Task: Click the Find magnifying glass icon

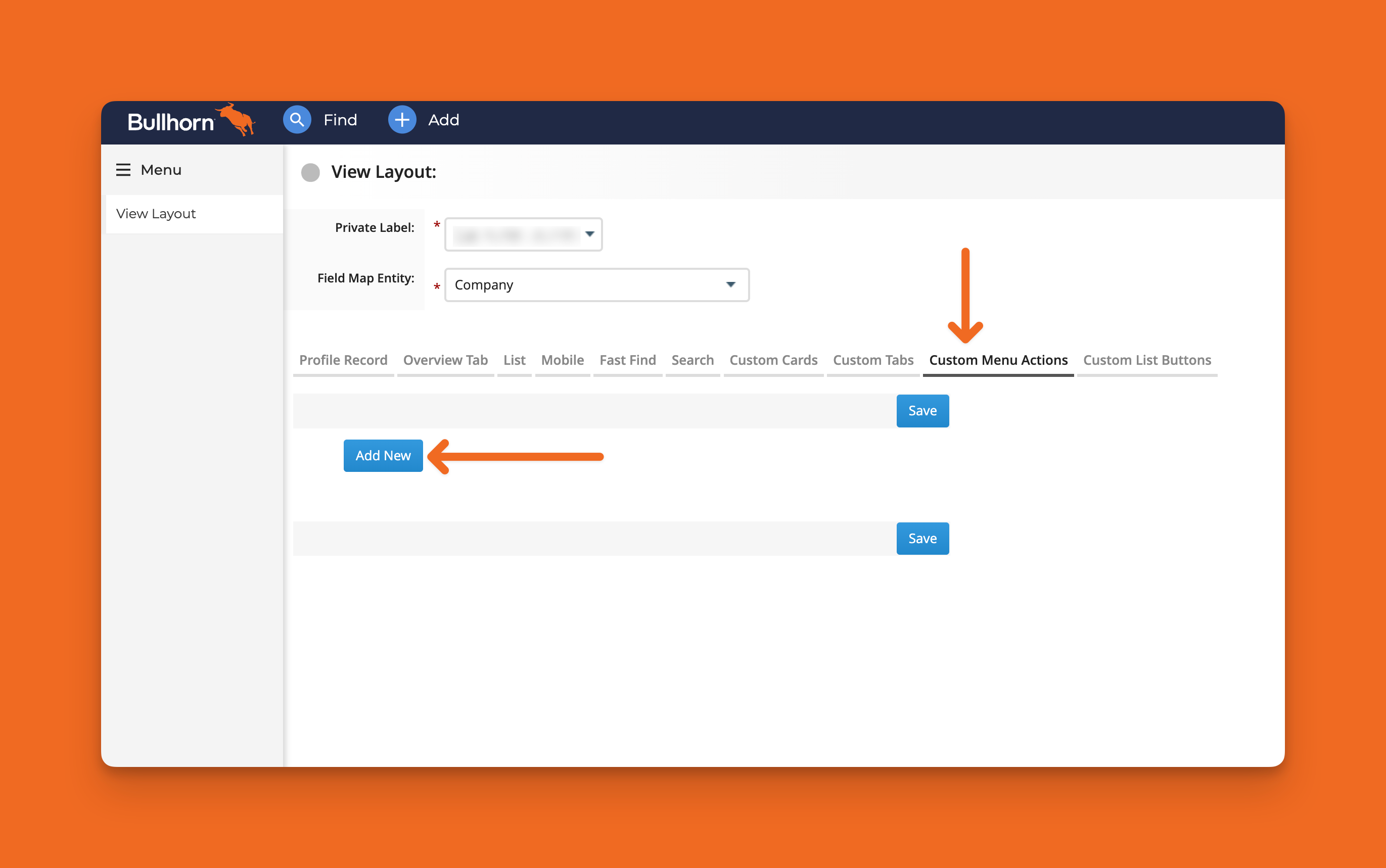Action: tap(297, 119)
